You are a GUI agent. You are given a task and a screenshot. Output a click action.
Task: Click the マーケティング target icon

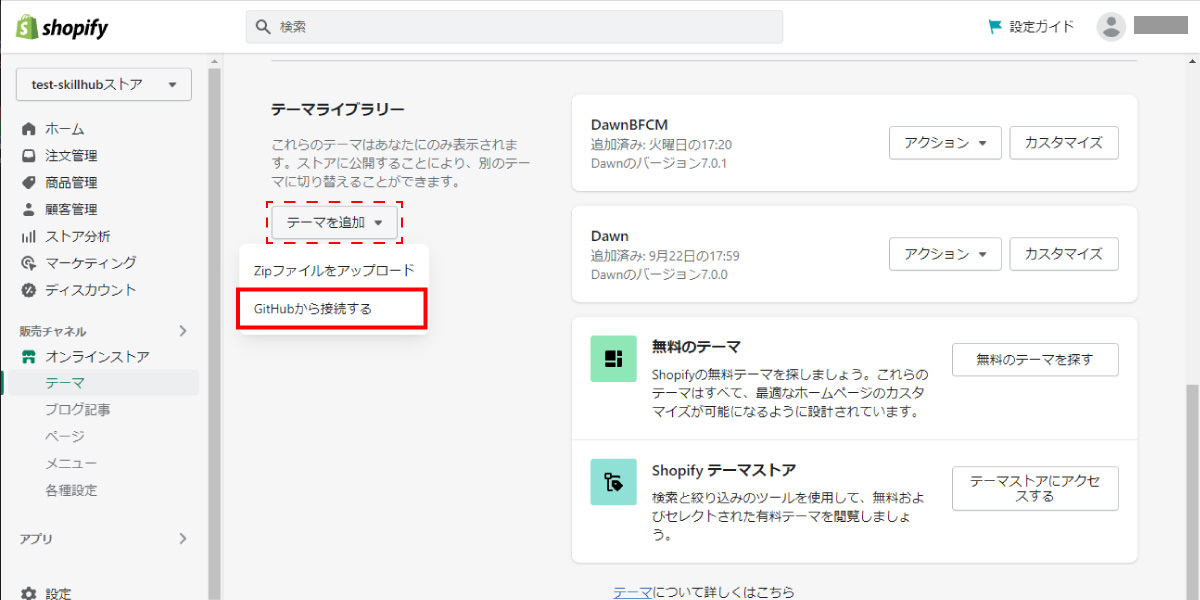[x=28, y=263]
